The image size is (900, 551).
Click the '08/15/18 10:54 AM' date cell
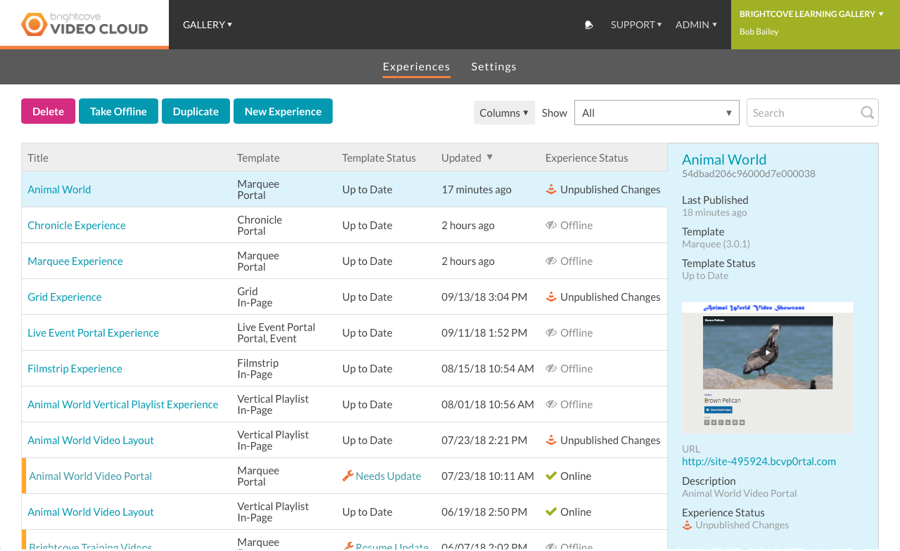[487, 368]
